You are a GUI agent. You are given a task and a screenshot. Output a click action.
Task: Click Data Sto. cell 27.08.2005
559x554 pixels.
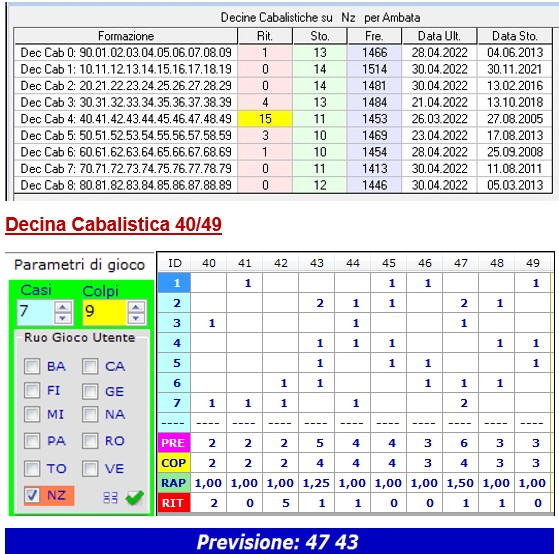point(515,119)
